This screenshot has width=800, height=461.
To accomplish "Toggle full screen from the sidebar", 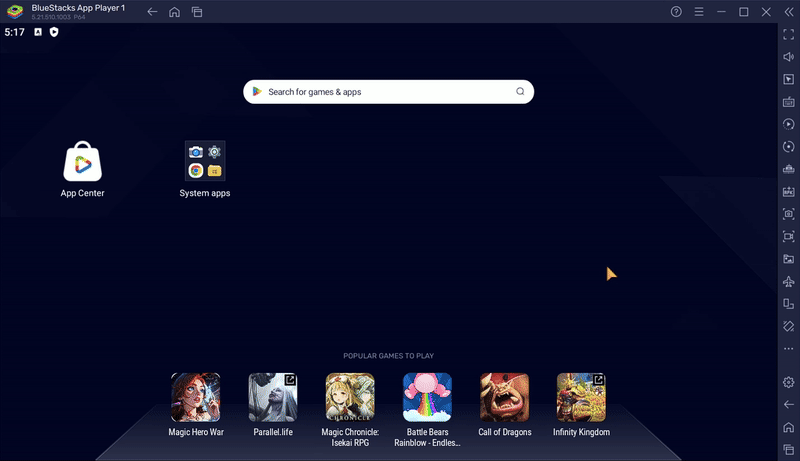I will pos(788,34).
